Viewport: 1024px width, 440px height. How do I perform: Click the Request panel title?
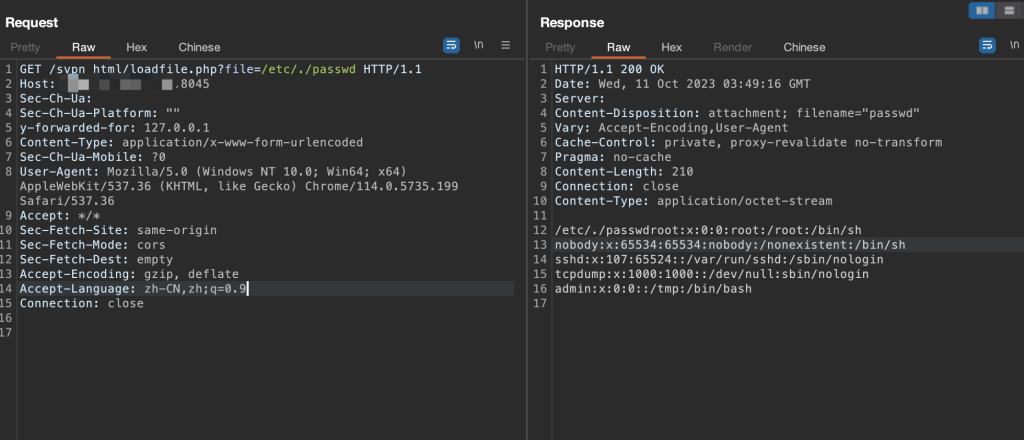pos(32,22)
